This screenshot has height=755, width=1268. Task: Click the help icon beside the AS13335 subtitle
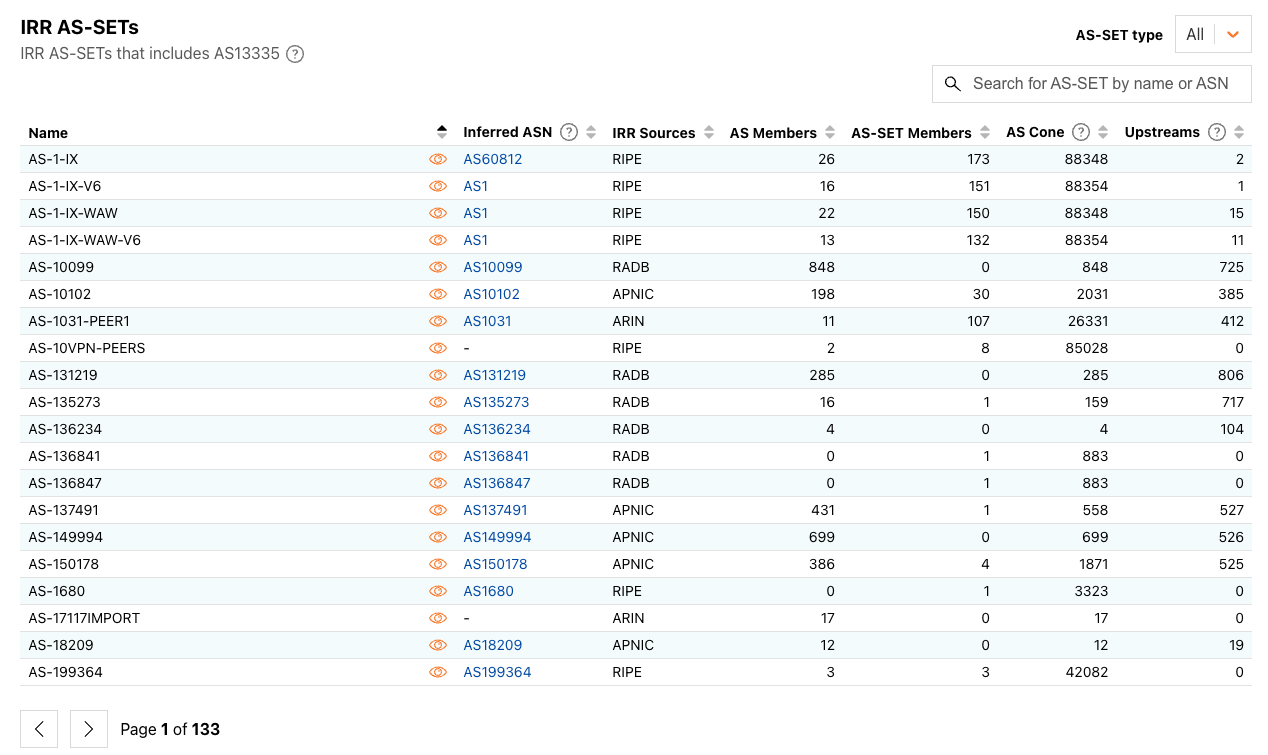pos(295,54)
